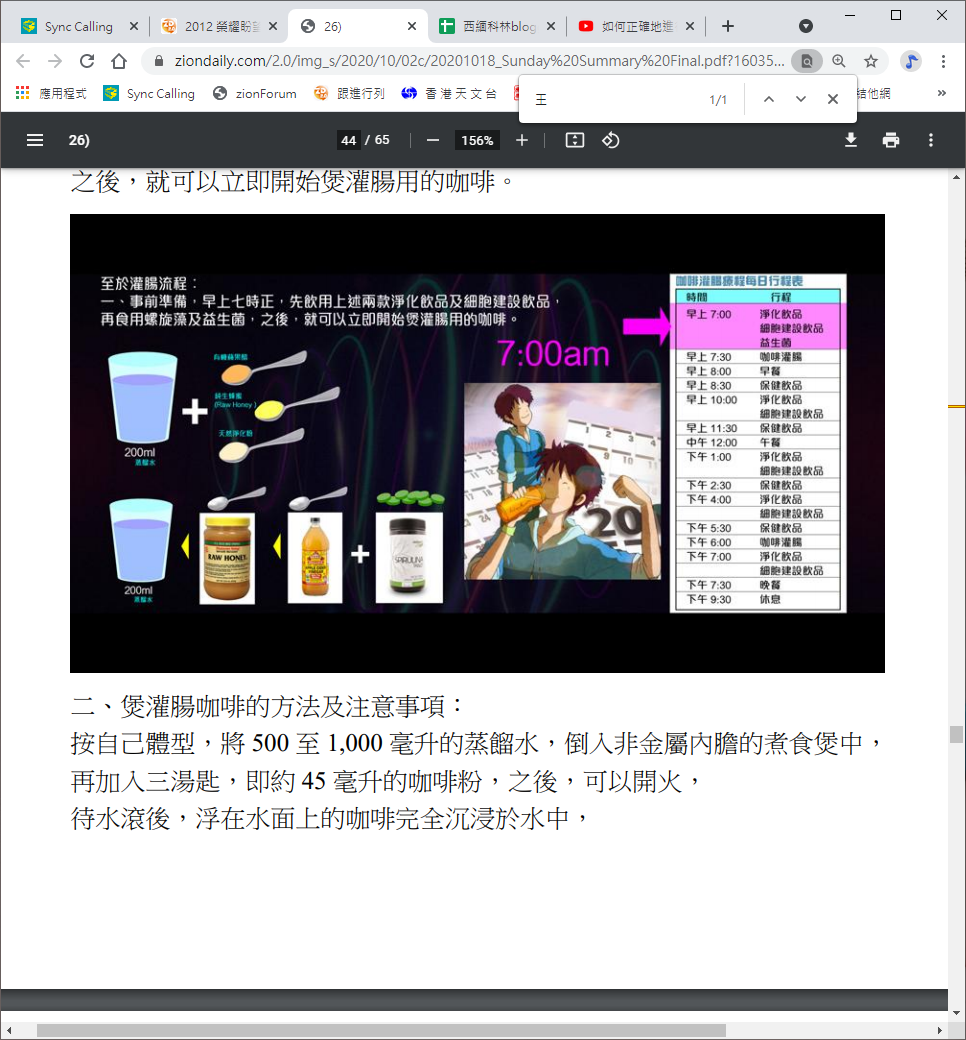Open the tab search dropdown
966x1040 pixels.
point(806,27)
